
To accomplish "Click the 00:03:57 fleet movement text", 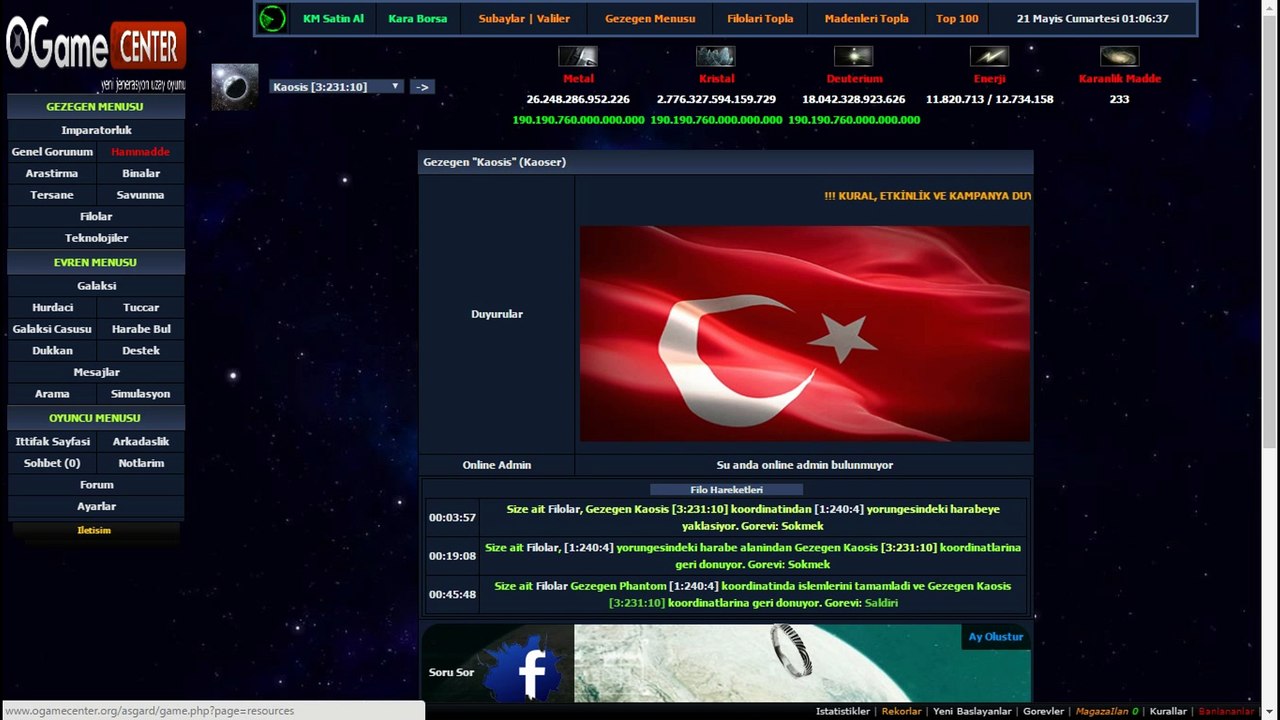I will pos(752,518).
